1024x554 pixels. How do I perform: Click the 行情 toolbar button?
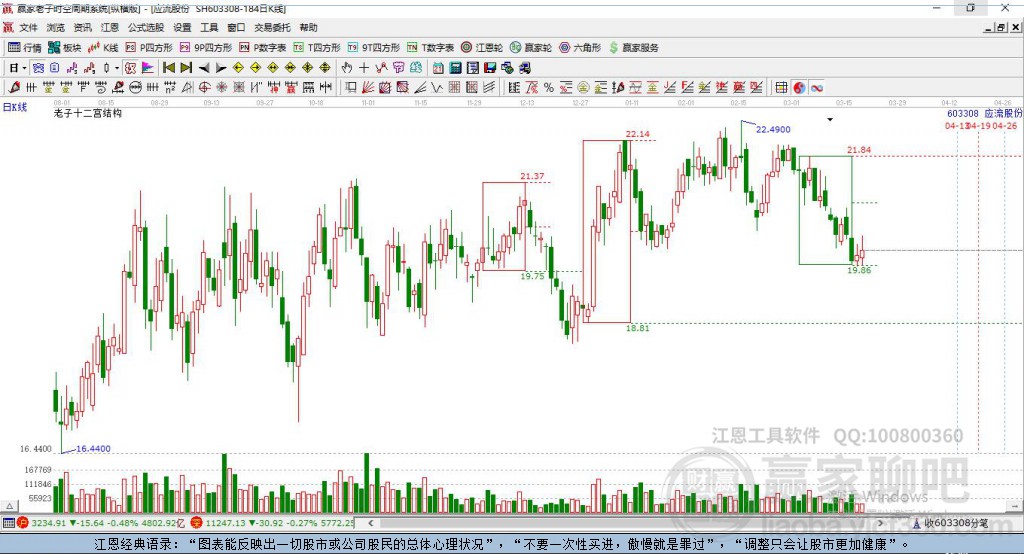point(25,48)
